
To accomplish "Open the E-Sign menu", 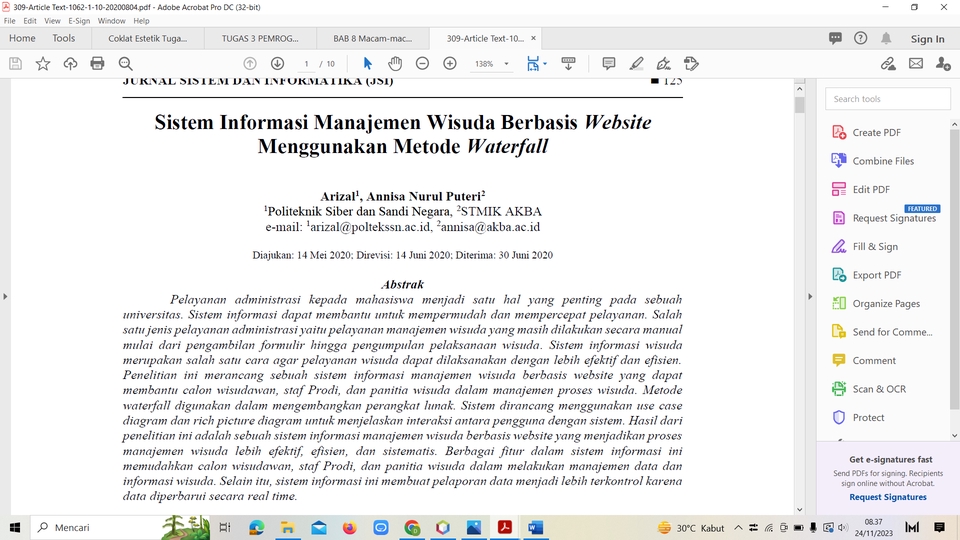I will pyautogui.click(x=79, y=21).
